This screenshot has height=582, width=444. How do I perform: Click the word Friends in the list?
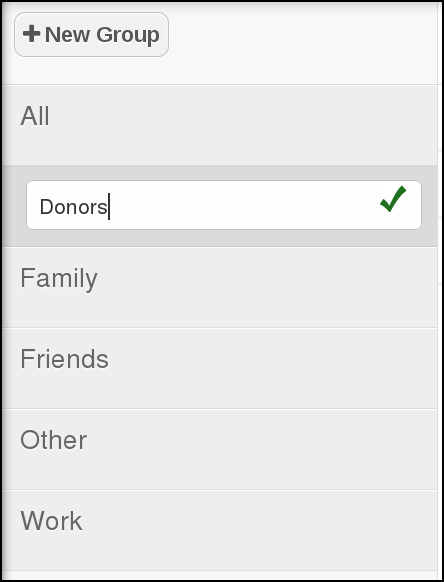tap(64, 359)
